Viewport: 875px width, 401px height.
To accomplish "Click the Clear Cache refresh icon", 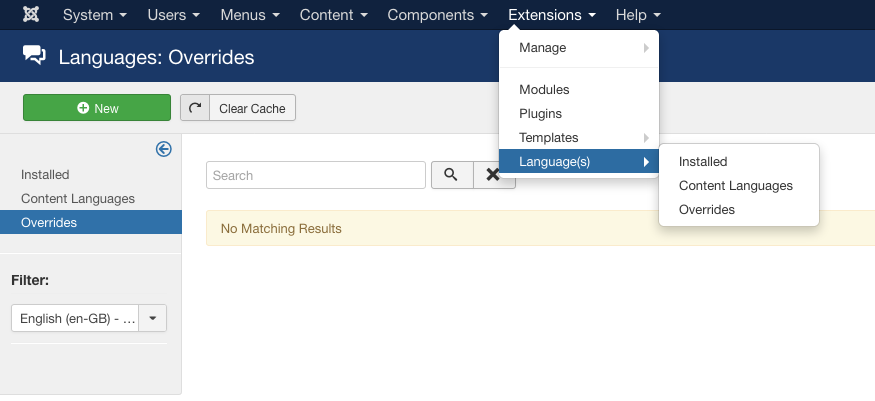I will pos(195,108).
